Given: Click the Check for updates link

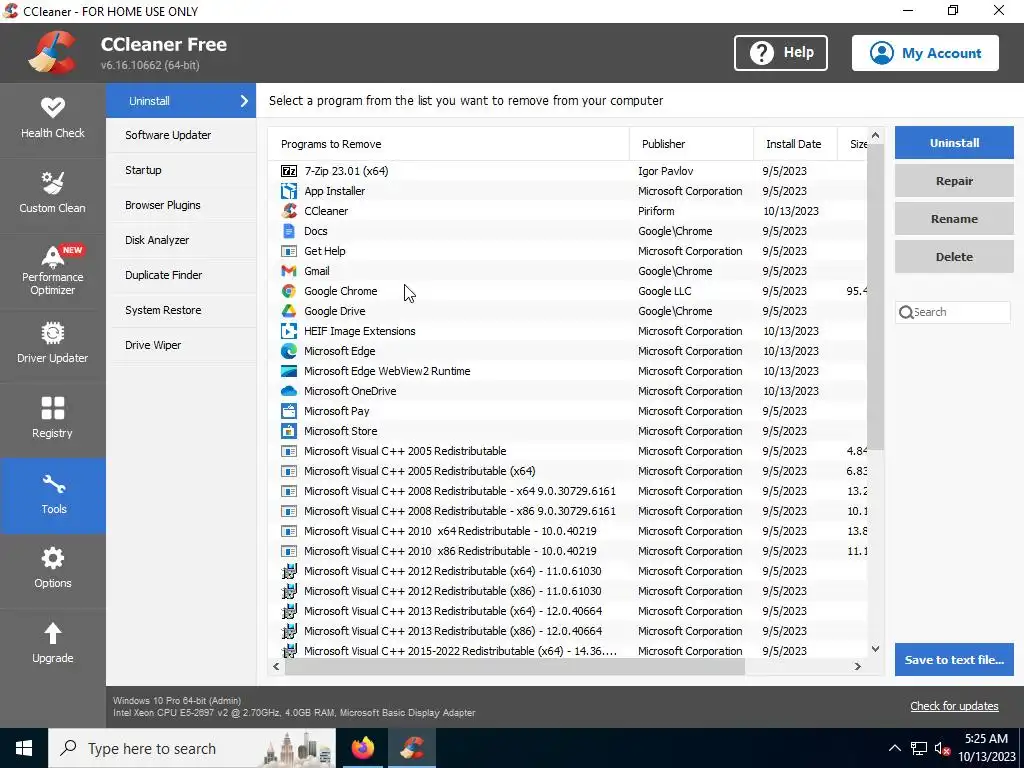Looking at the screenshot, I should [x=954, y=706].
